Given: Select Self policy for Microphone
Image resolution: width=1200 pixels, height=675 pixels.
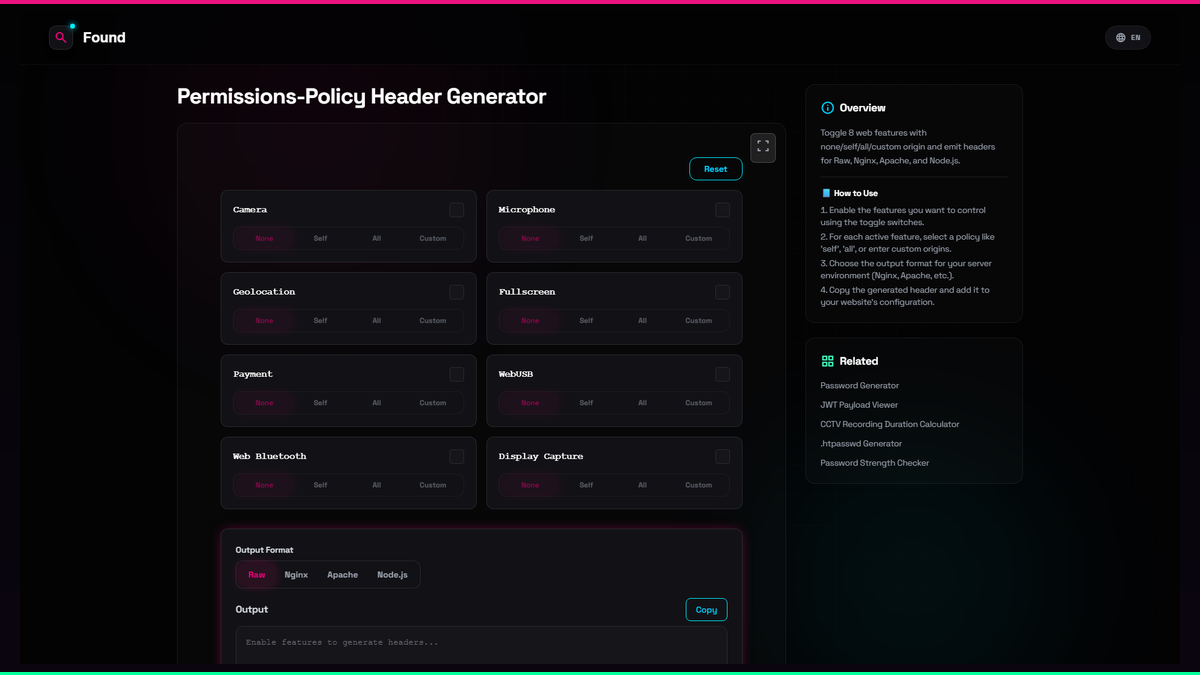Looking at the screenshot, I should tap(586, 238).
